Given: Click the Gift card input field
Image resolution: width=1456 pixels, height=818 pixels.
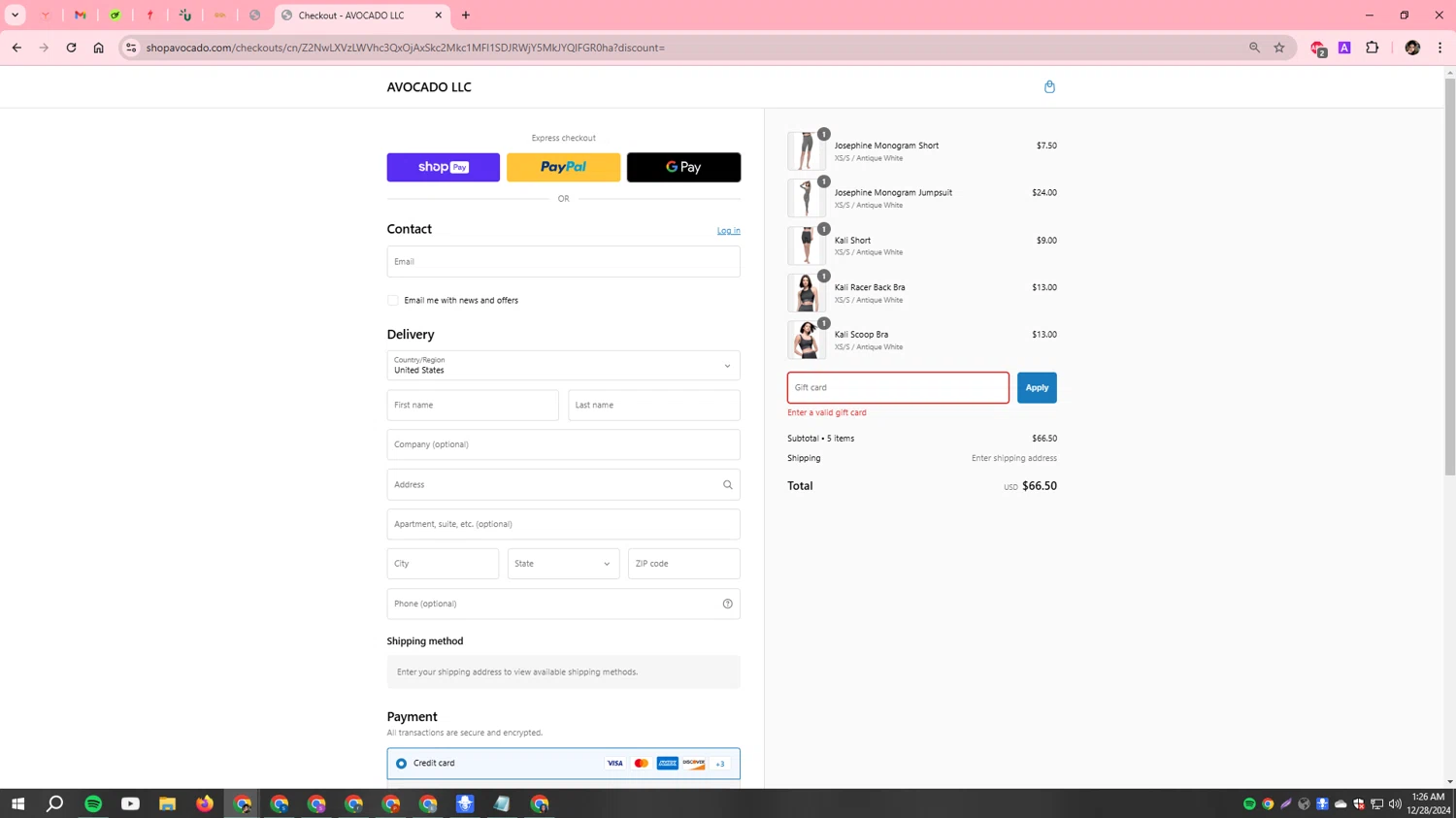Looking at the screenshot, I should 898,388.
